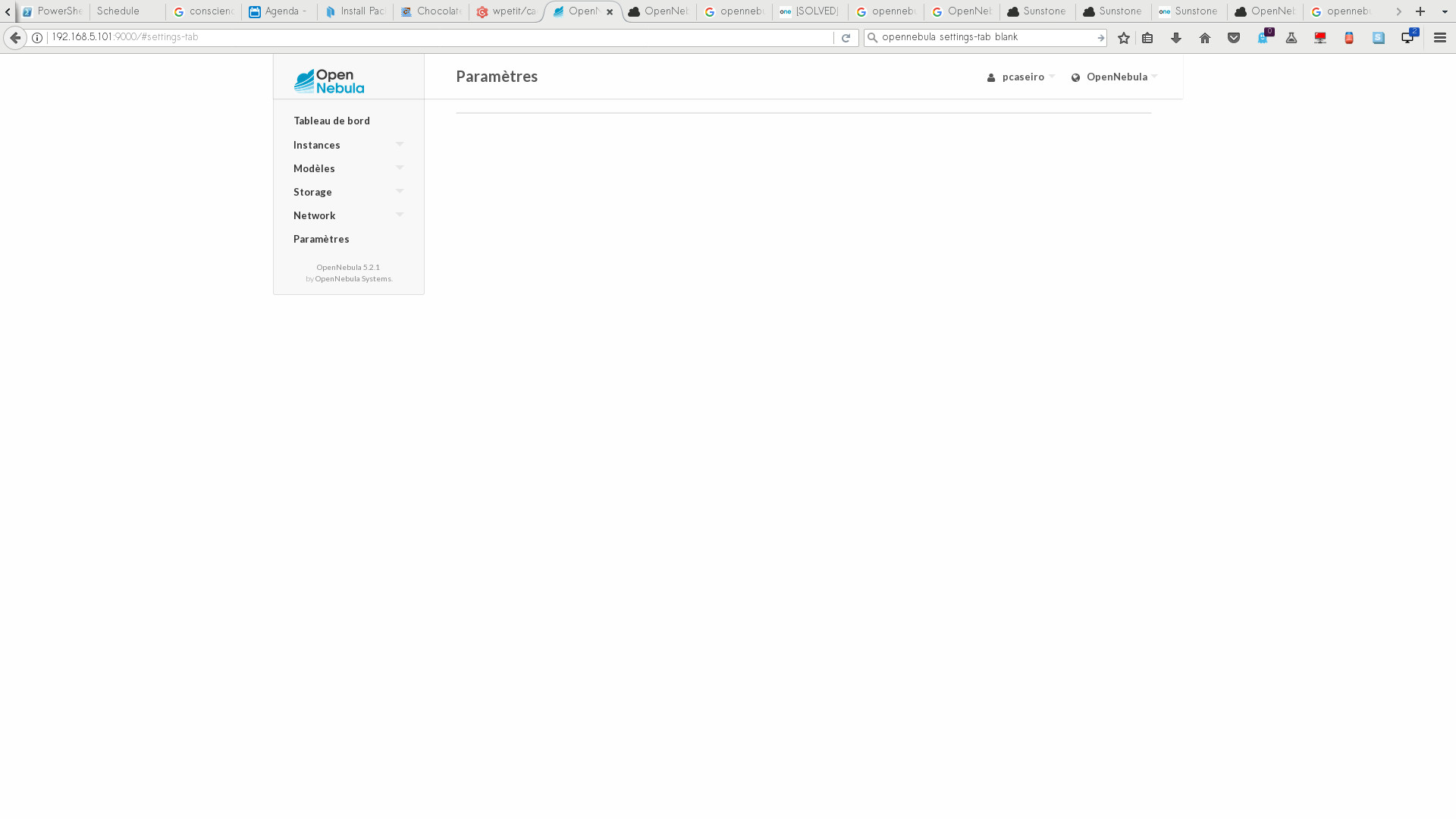Click the red monitor extension icon

1320,37
